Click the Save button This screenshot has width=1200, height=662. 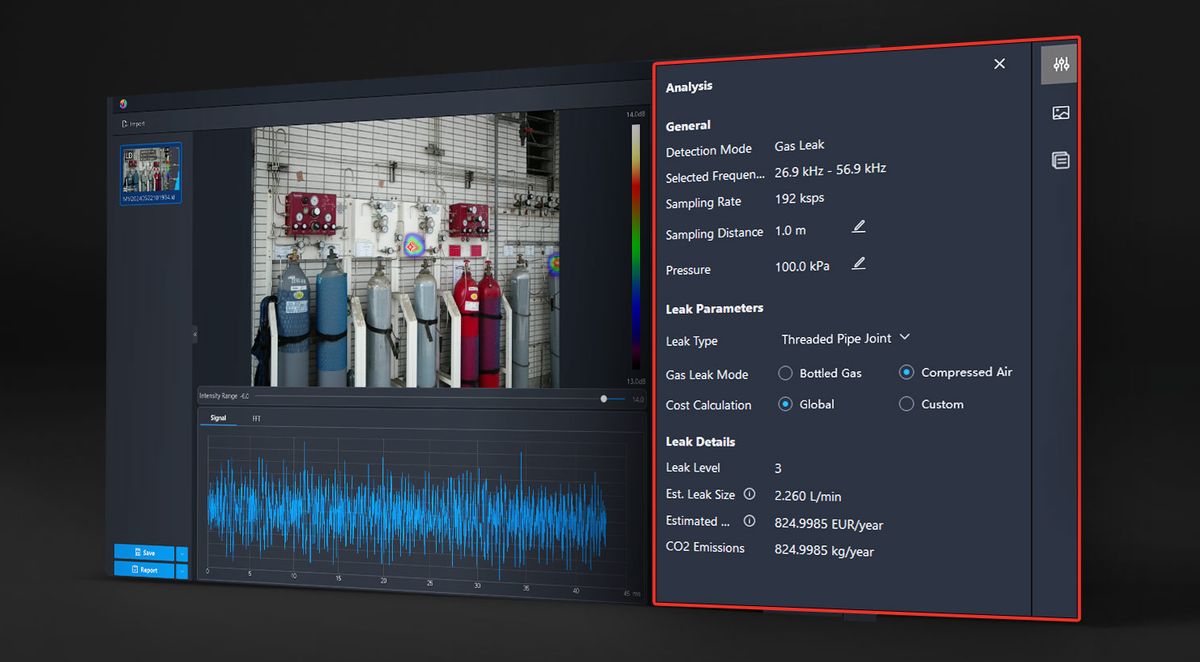point(144,553)
